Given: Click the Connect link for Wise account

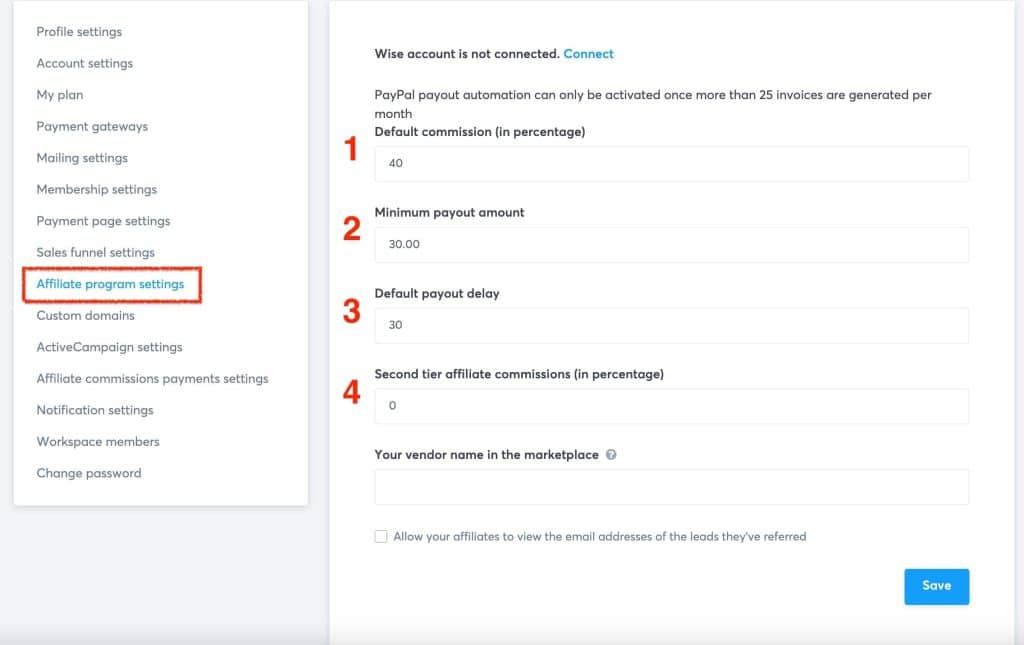Looking at the screenshot, I should (588, 54).
